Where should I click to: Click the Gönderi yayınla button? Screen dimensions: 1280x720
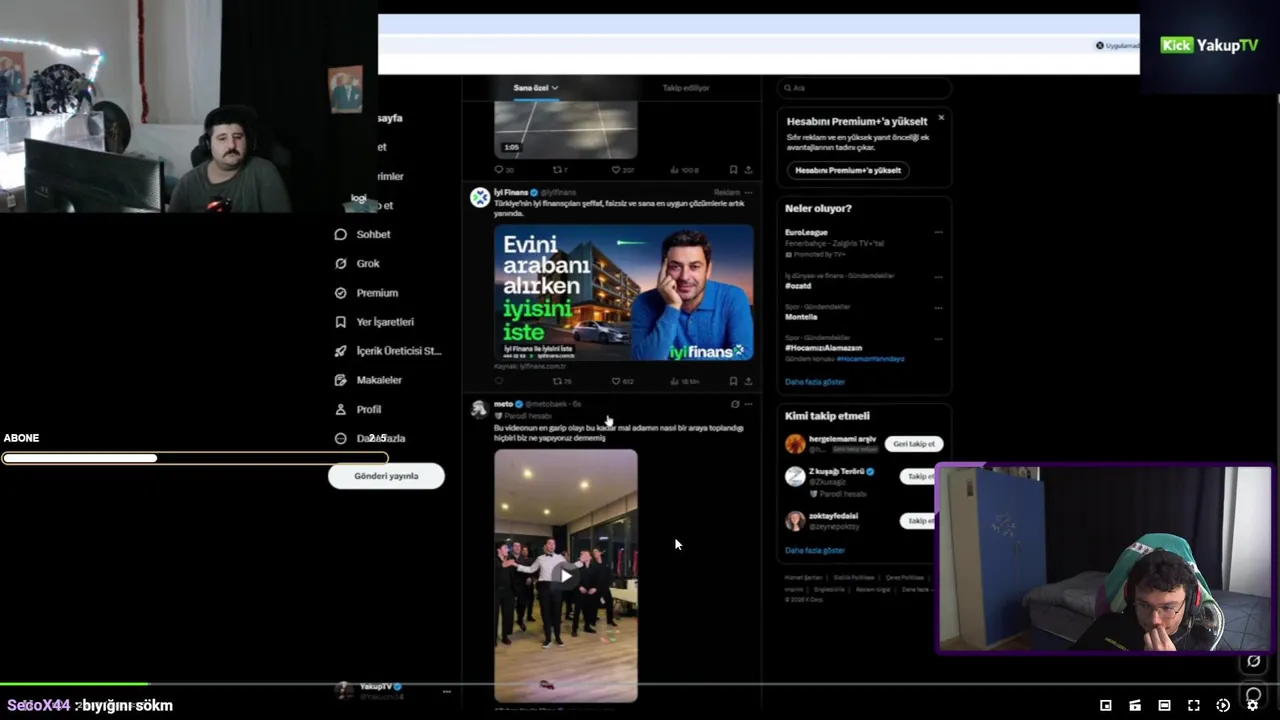(386, 476)
